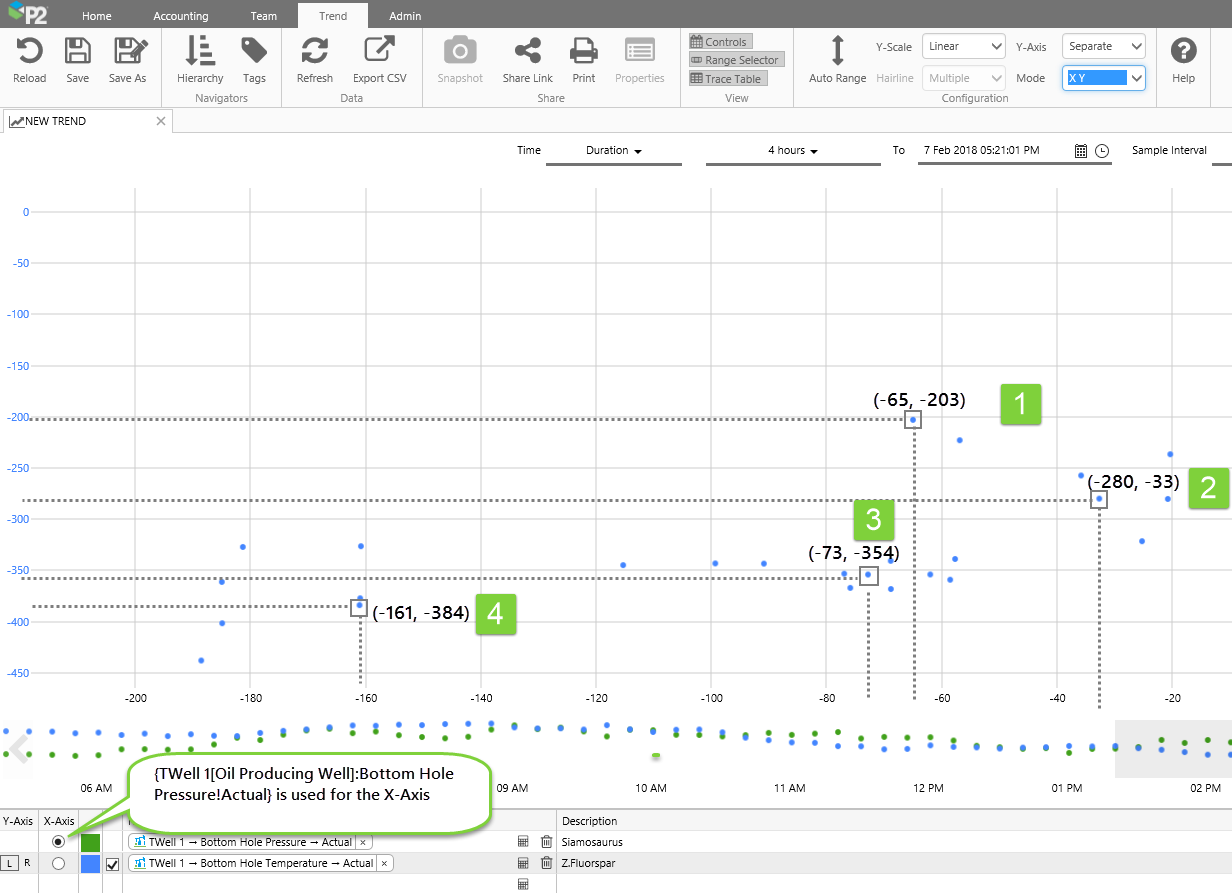Uncheck the Bottom Hole Temperature visibility checkbox
This screenshot has width=1232, height=893.
click(x=112, y=863)
